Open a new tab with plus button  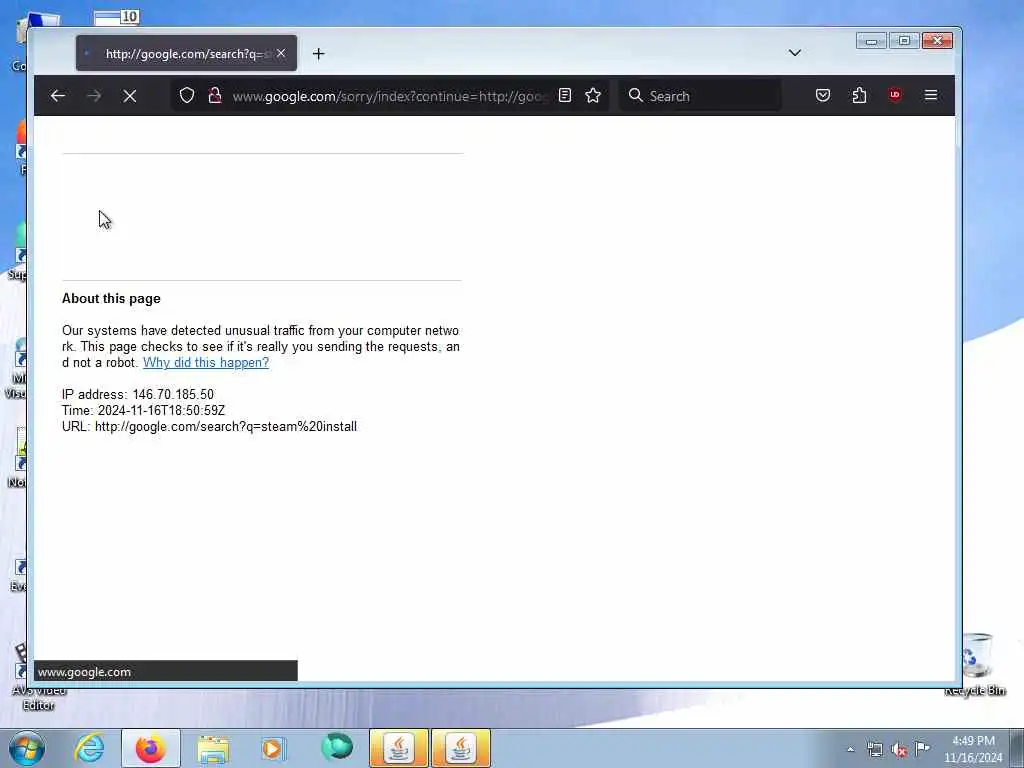[x=319, y=54]
